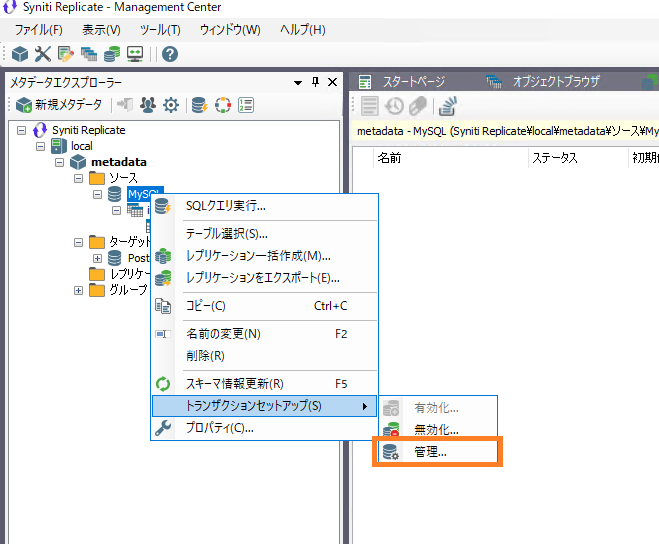Image resolution: width=659 pixels, height=544 pixels.
Task: Open the ウィンドウ(W) menu
Action: point(230,30)
